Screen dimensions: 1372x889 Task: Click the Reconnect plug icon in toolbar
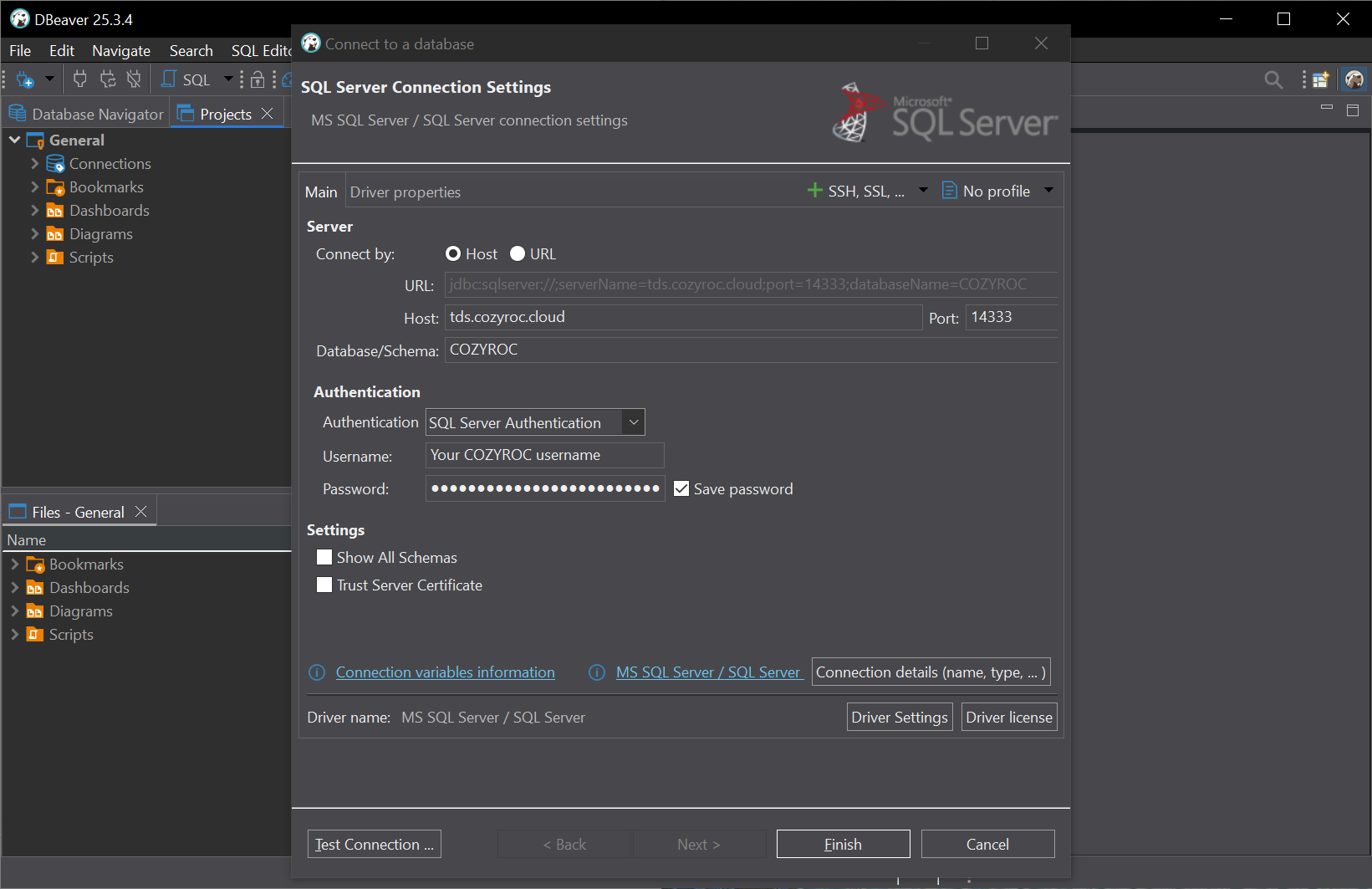(x=108, y=79)
